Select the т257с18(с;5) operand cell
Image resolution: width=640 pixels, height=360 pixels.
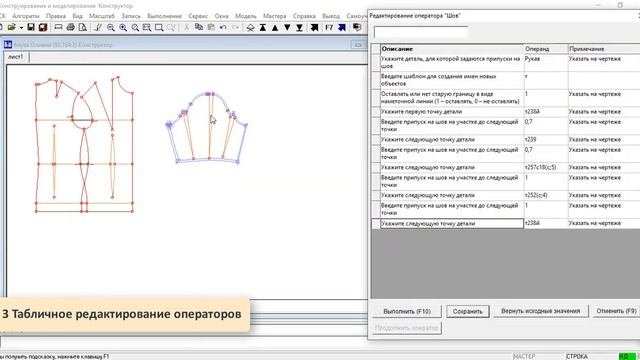click(546, 167)
